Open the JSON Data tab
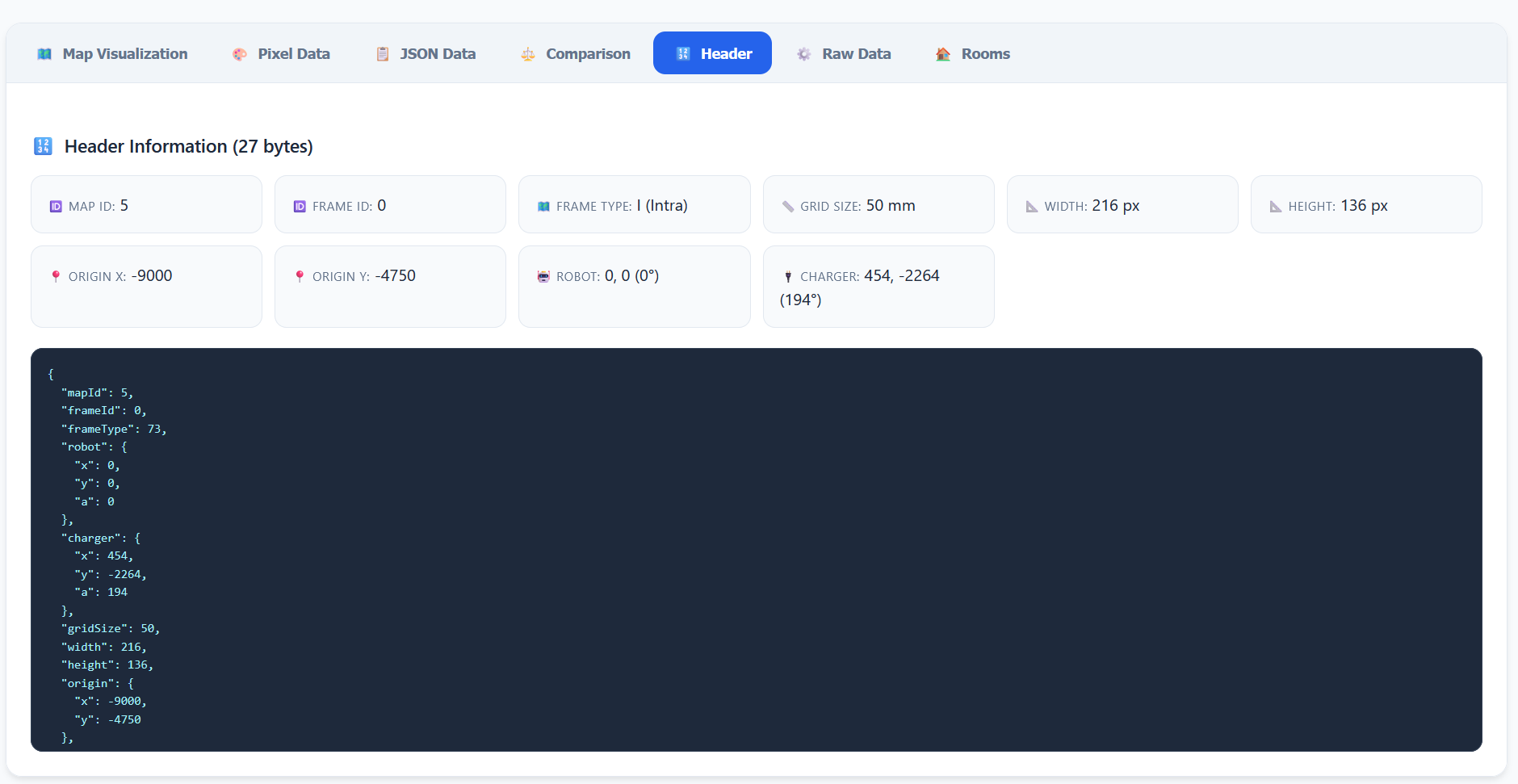The height and width of the screenshot is (784, 1518). (425, 53)
